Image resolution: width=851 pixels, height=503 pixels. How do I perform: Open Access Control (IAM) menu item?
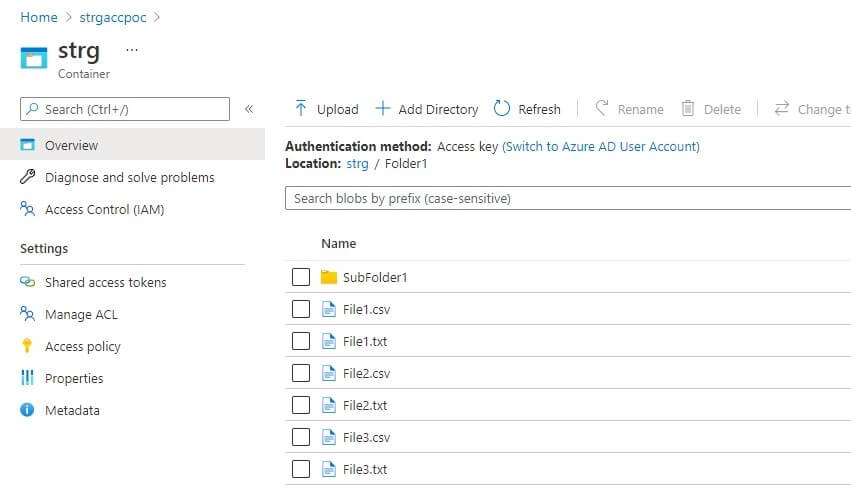(104, 209)
